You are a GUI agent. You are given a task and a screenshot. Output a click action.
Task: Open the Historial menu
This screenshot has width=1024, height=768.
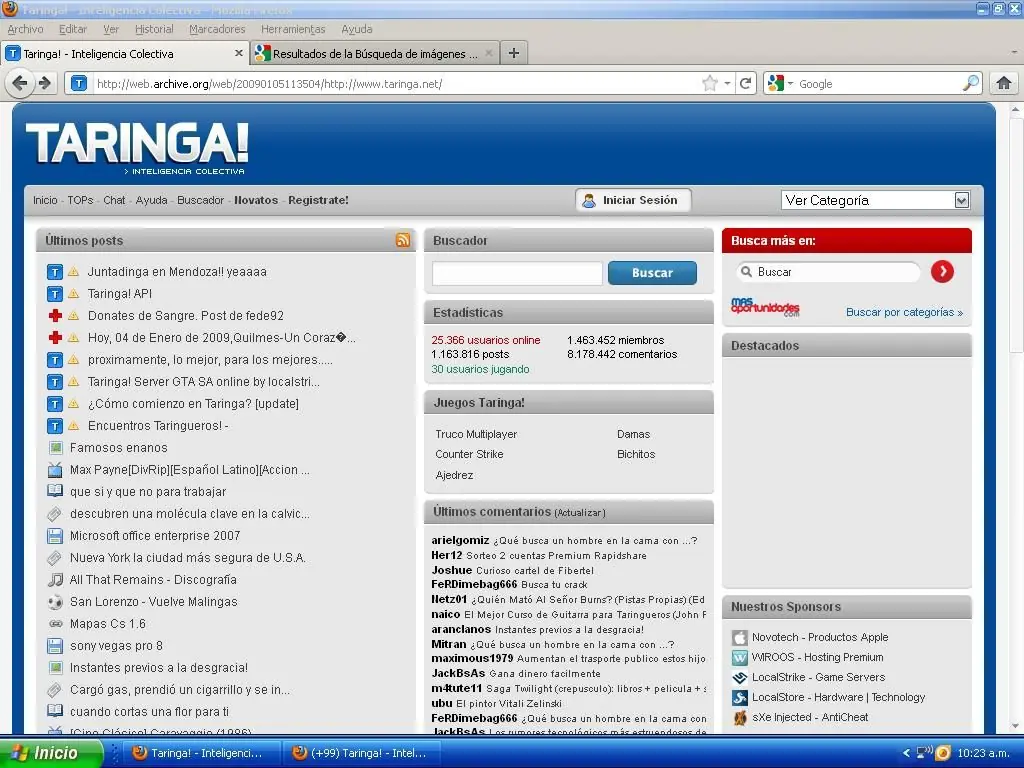(x=154, y=29)
